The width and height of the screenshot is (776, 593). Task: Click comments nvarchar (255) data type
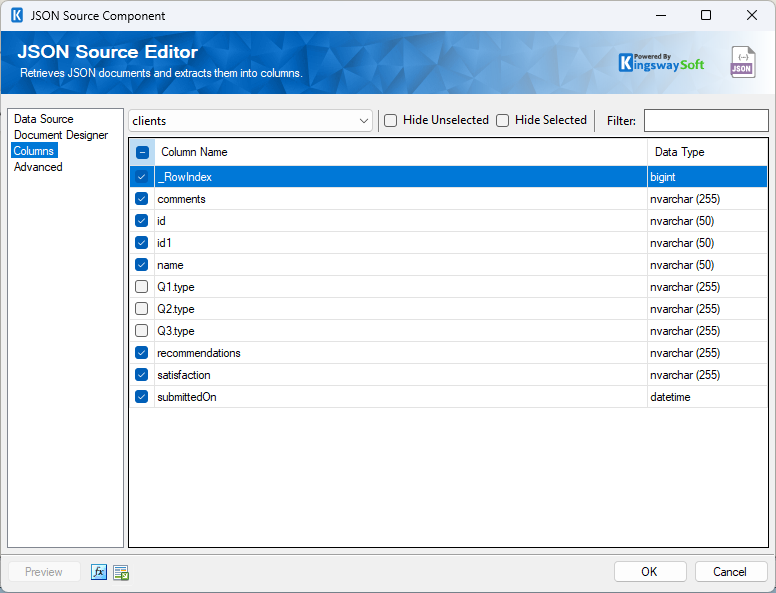point(707,198)
